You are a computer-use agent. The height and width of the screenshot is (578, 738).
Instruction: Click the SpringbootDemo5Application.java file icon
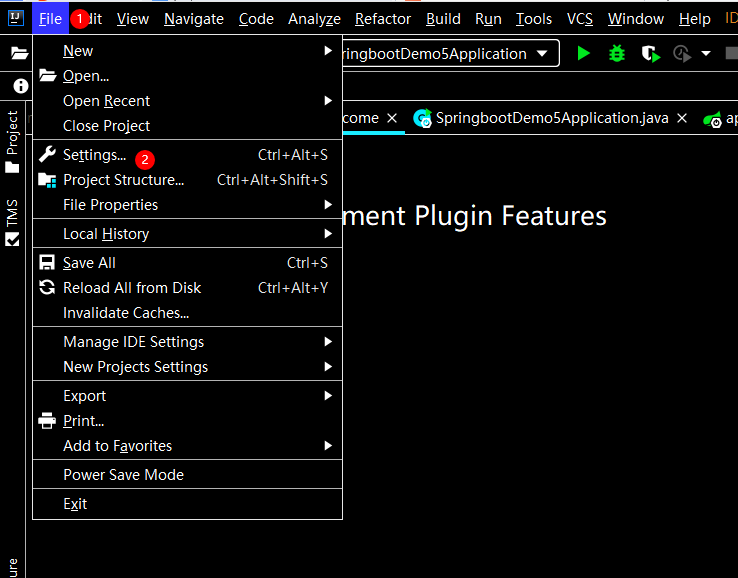(422, 118)
